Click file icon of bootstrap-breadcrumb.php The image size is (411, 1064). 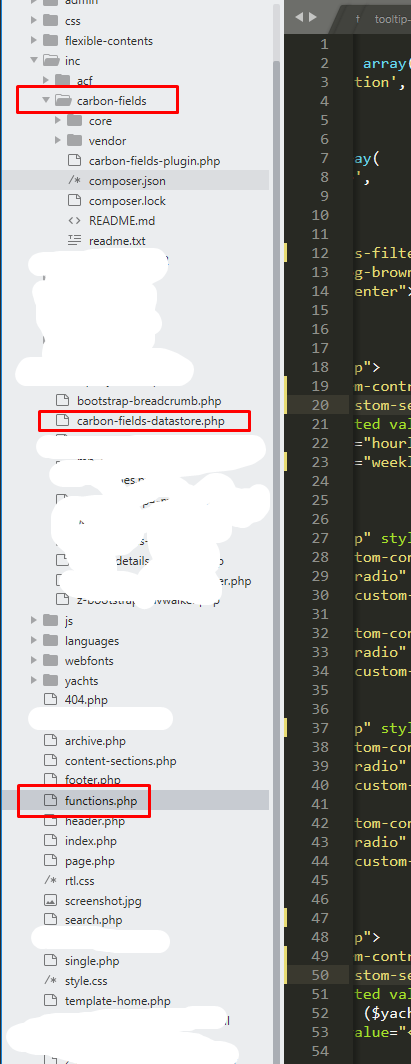tap(62, 400)
